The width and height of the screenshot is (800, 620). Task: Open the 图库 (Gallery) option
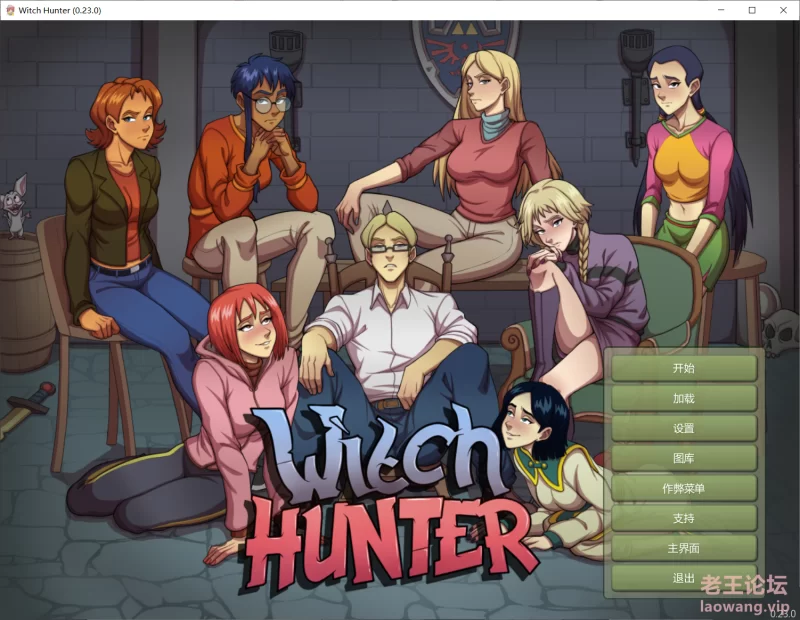(684, 458)
